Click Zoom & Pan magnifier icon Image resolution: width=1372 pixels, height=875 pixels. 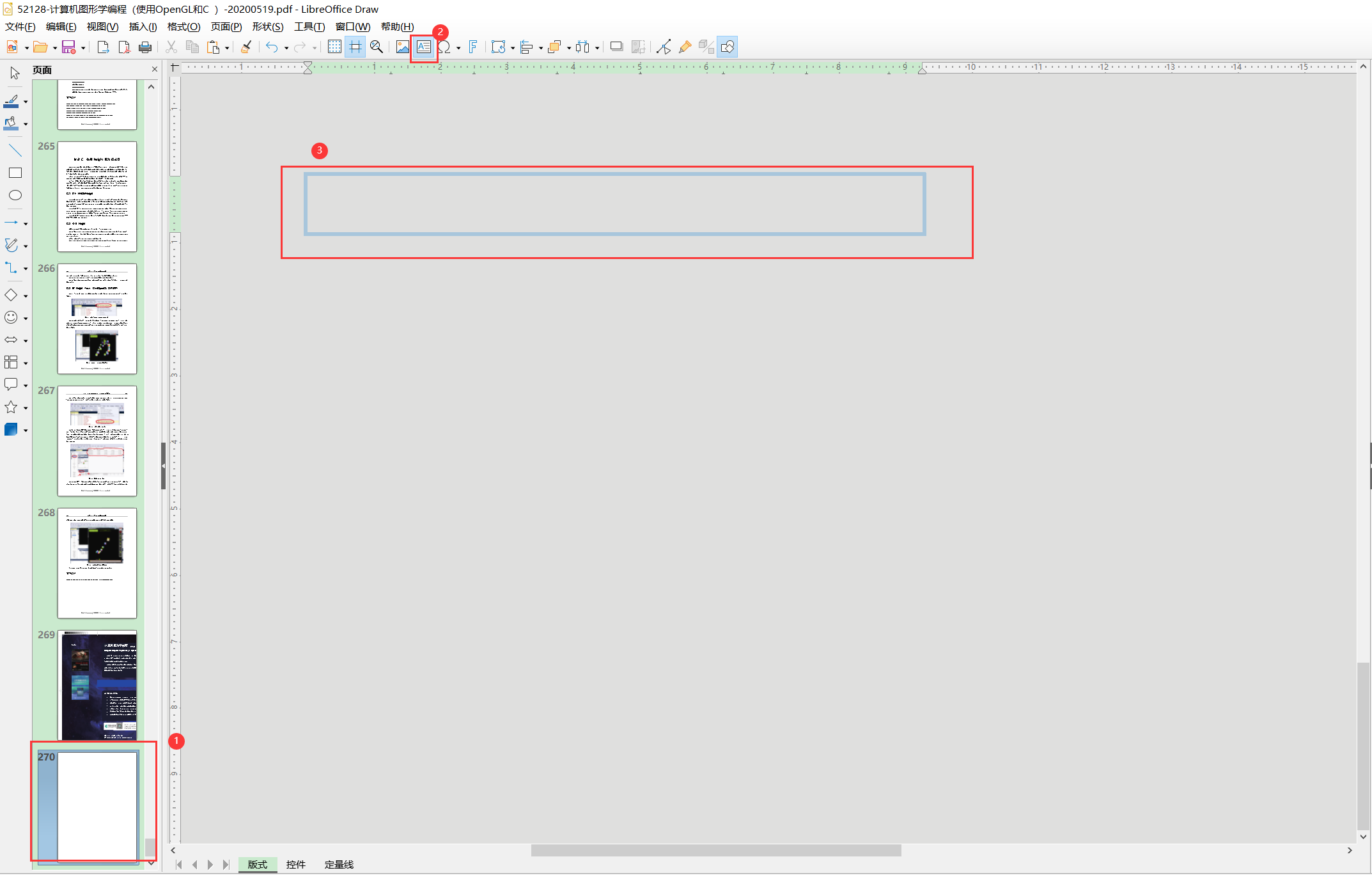pyautogui.click(x=377, y=47)
